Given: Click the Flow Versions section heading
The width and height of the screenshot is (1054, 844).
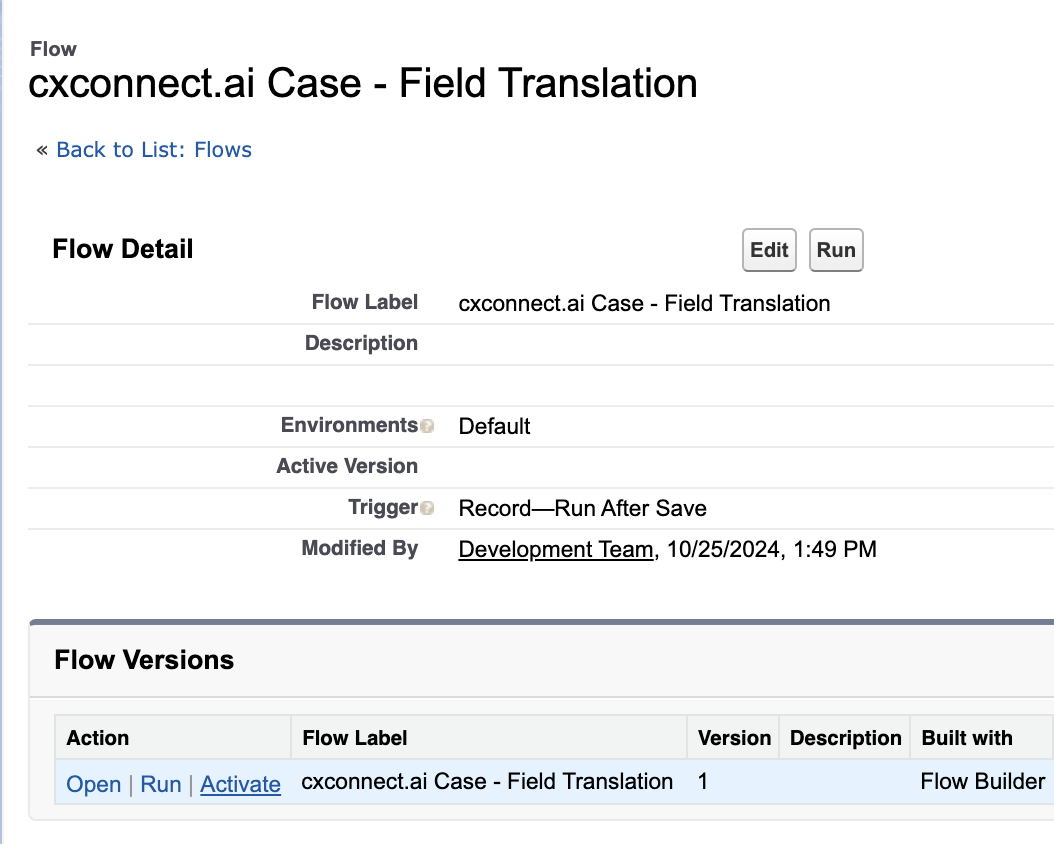Looking at the screenshot, I should click(144, 660).
